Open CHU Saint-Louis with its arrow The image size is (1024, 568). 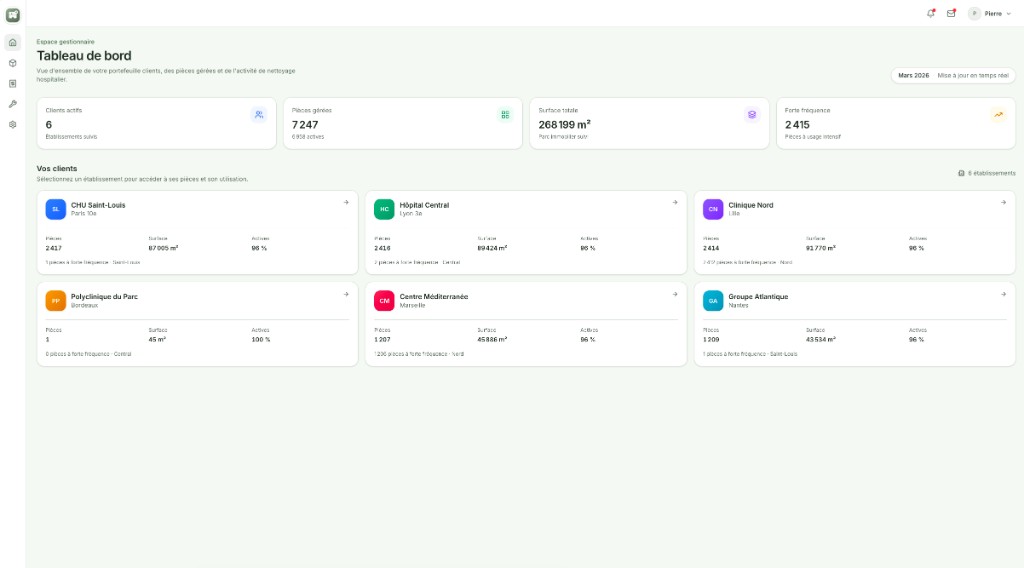346,202
